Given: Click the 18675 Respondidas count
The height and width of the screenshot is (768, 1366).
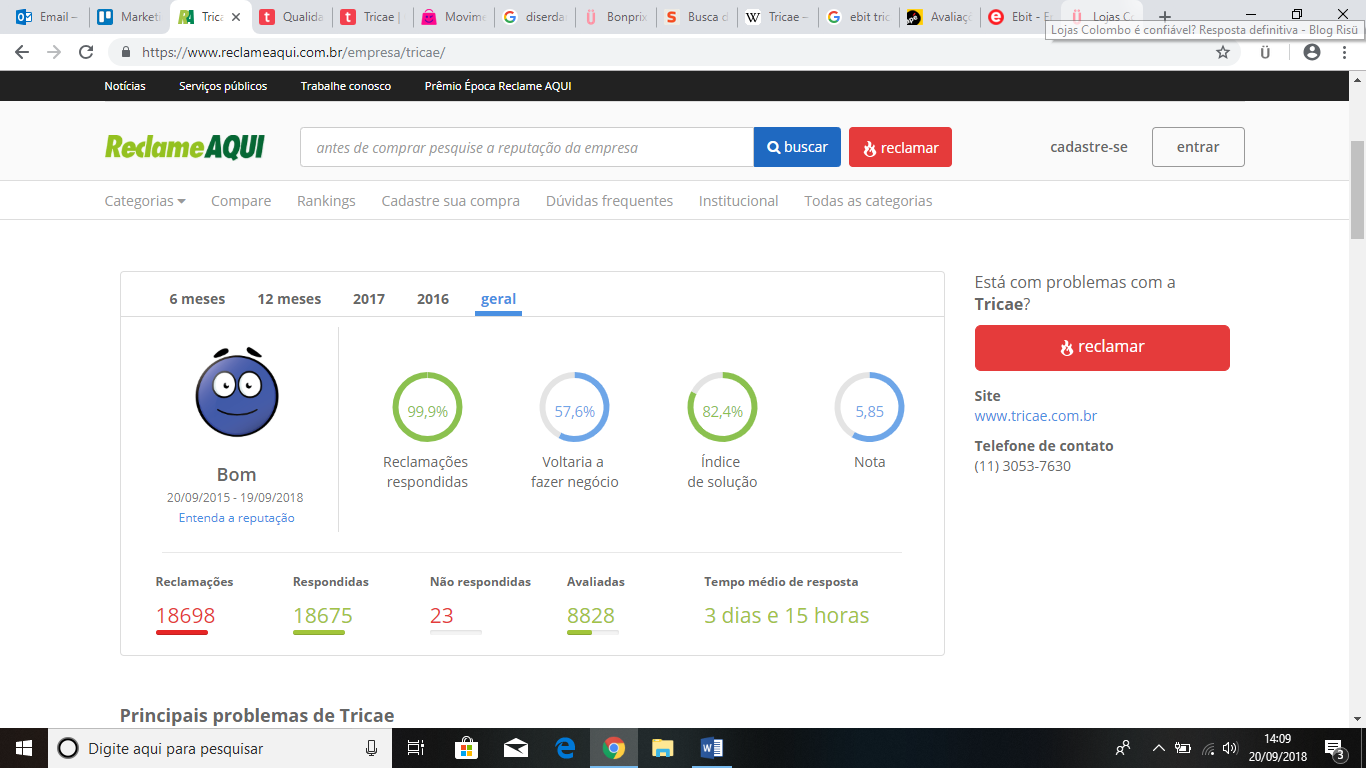Looking at the screenshot, I should (322, 616).
